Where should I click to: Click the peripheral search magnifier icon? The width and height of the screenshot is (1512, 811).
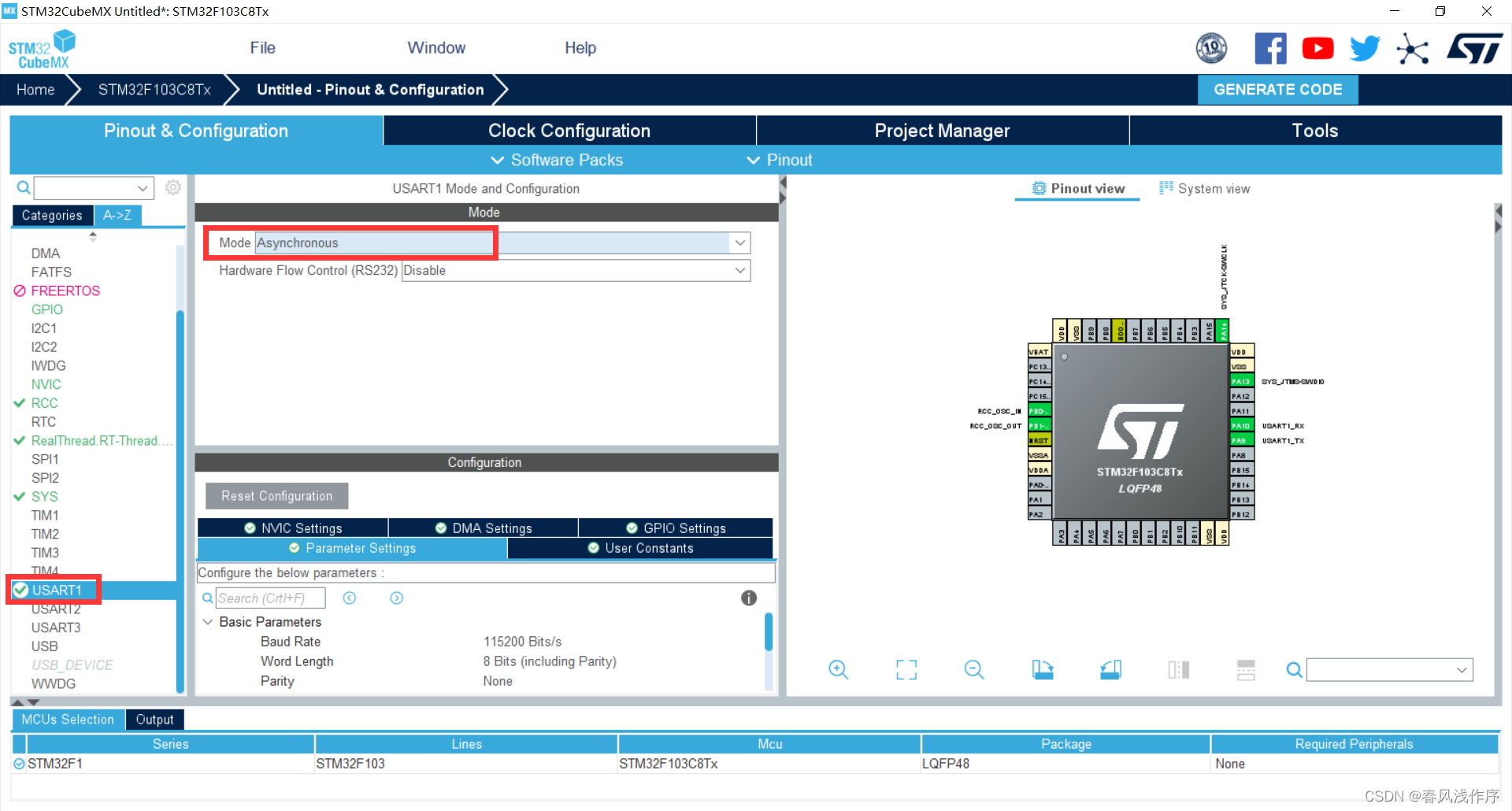[24, 187]
